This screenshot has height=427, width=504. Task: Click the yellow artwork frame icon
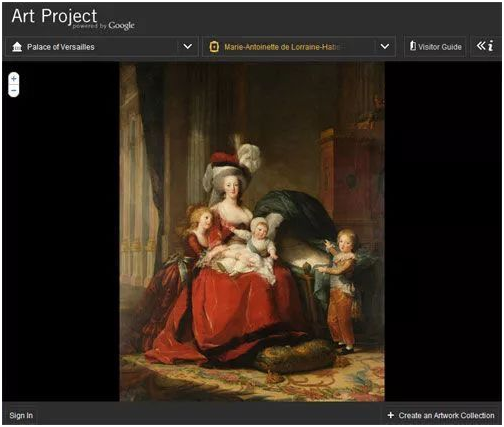pos(214,47)
